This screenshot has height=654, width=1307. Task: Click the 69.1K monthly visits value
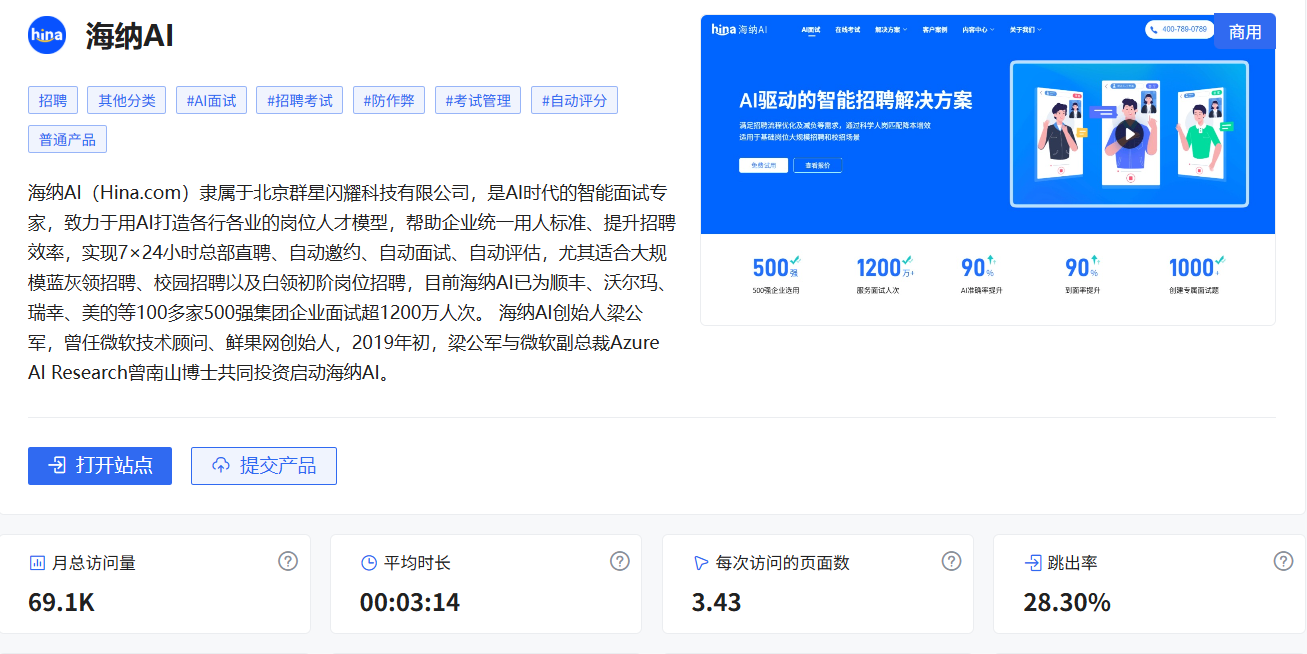coord(62,602)
